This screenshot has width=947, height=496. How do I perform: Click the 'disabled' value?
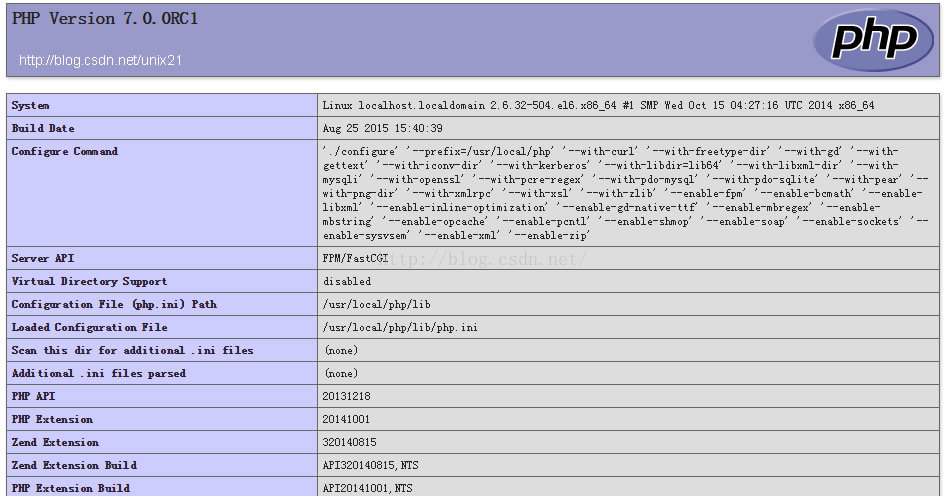[x=347, y=281]
